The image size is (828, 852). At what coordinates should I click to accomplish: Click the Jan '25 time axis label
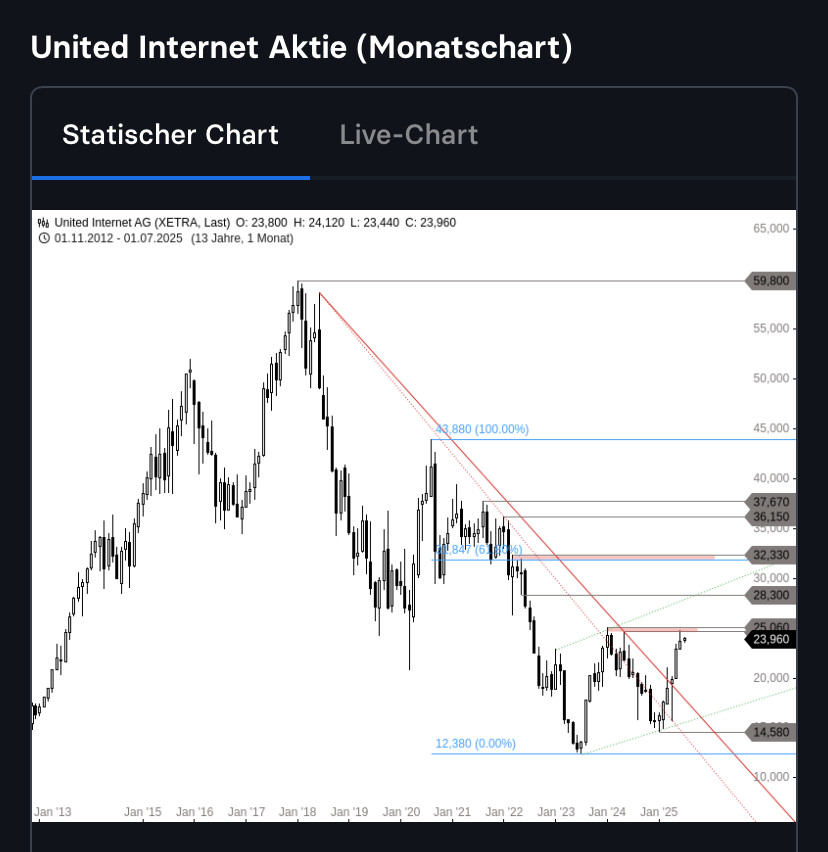[x=658, y=812]
